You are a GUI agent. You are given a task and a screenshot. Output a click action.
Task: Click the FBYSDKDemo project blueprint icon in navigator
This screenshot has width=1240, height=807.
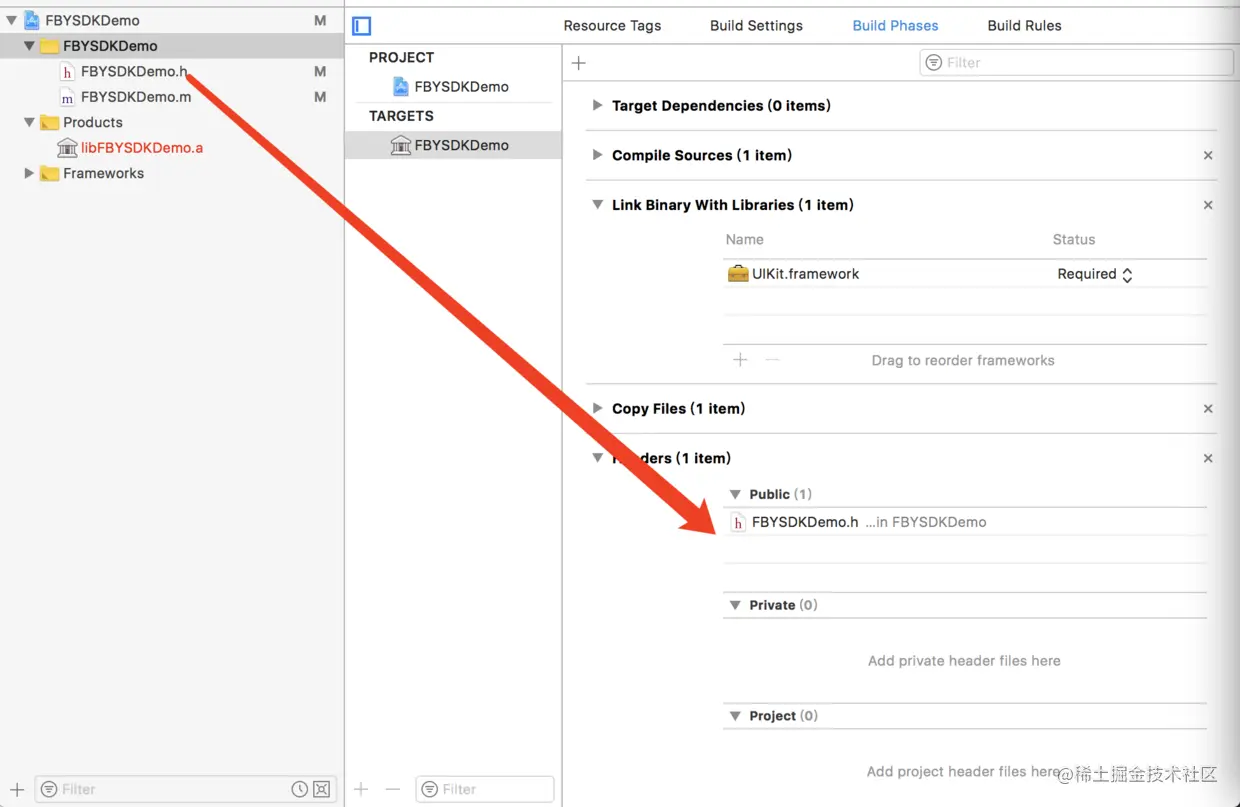click(31, 20)
